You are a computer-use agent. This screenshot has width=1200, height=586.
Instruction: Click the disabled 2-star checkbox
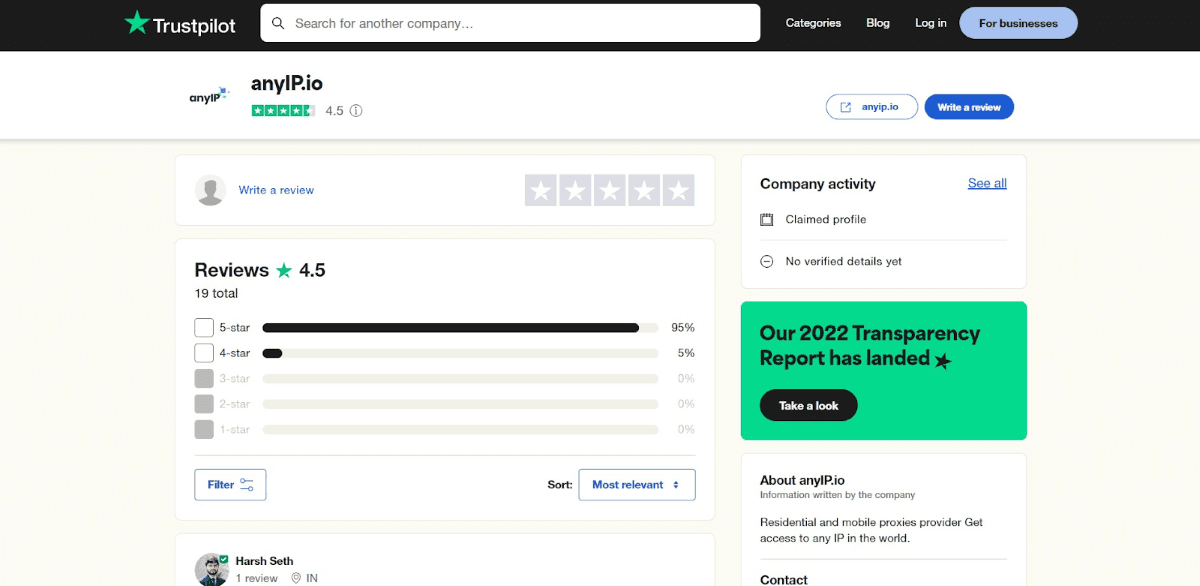204,404
